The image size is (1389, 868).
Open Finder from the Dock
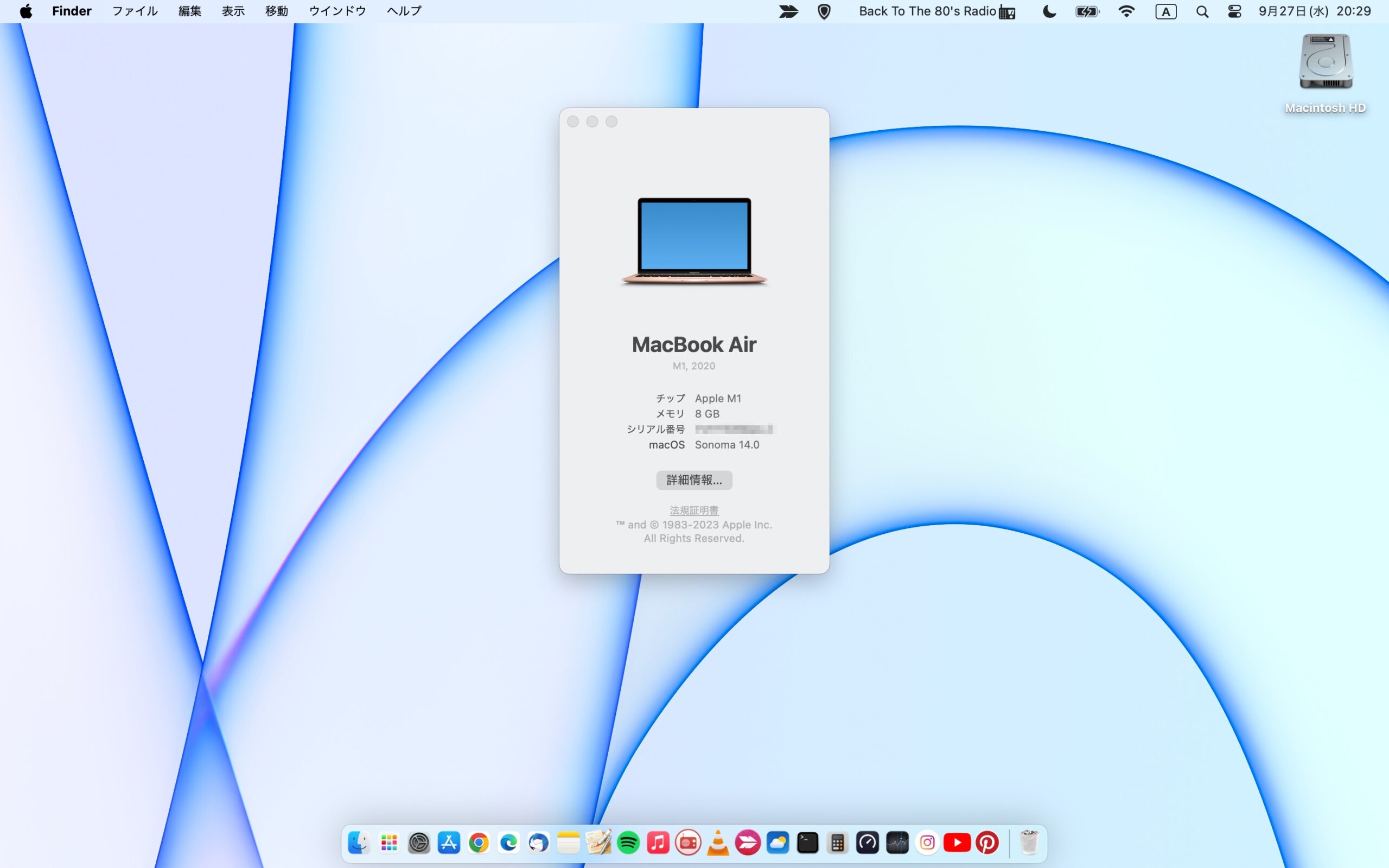pyautogui.click(x=359, y=843)
